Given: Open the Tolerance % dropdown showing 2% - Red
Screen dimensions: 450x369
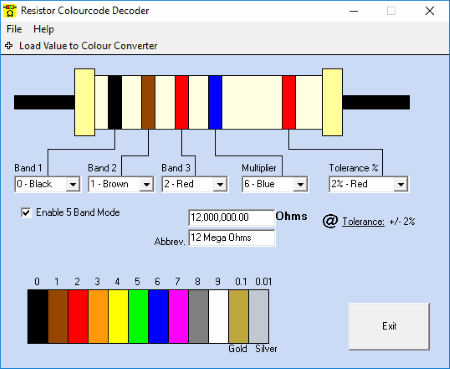Looking at the screenshot, I should pyautogui.click(x=369, y=184).
